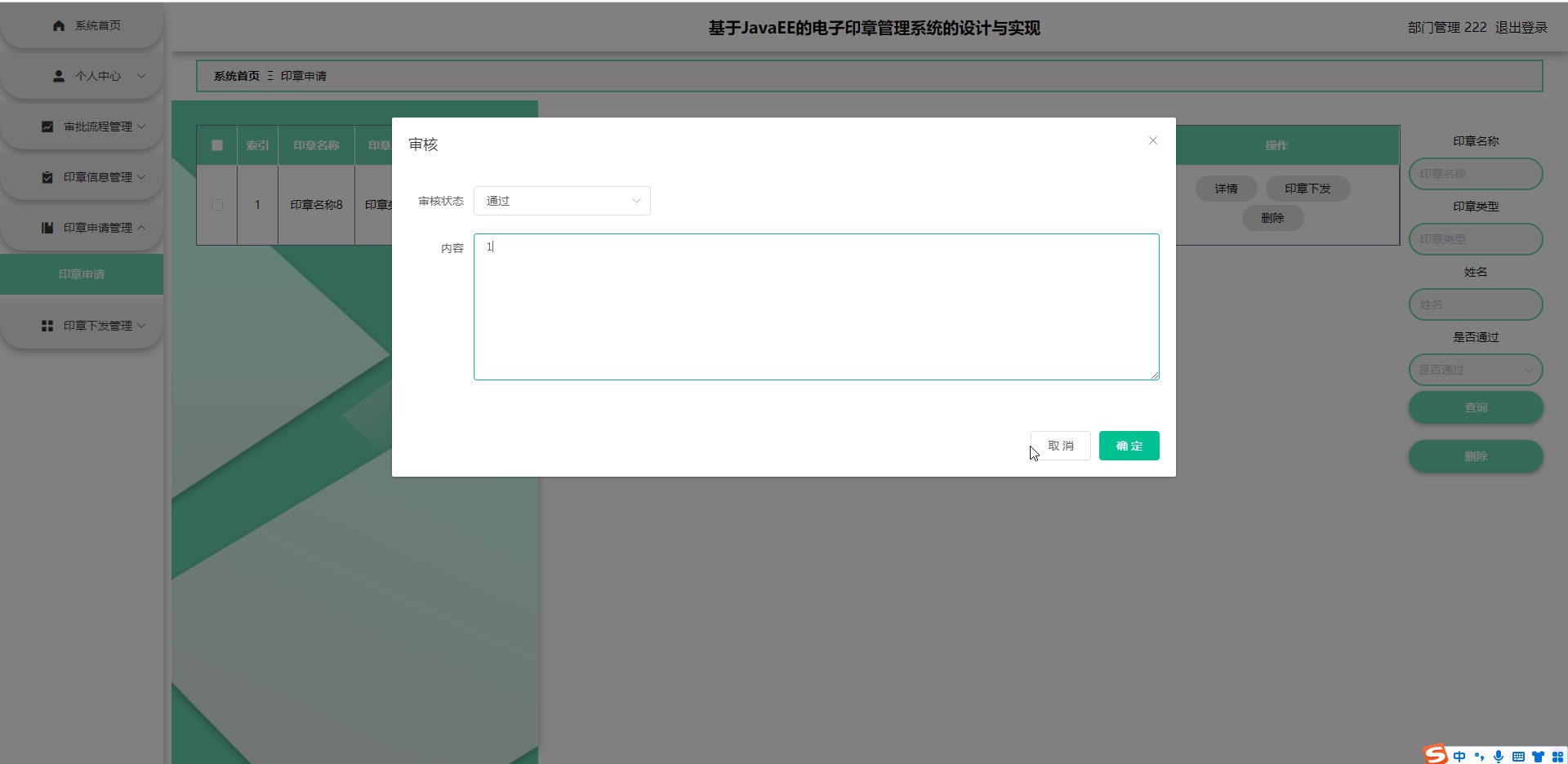Click the 操作 column header

(x=1276, y=145)
